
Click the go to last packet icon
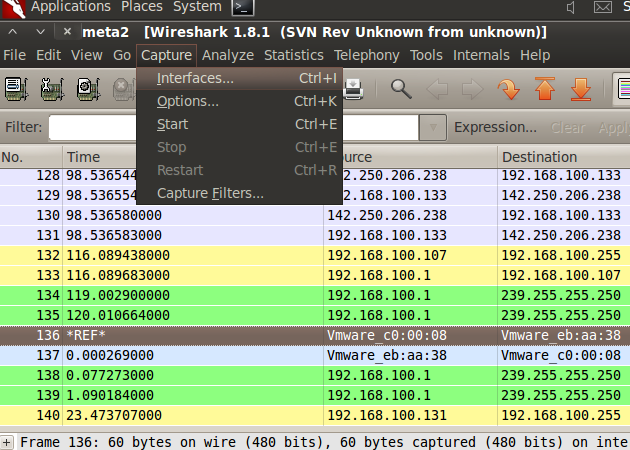coord(581,89)
